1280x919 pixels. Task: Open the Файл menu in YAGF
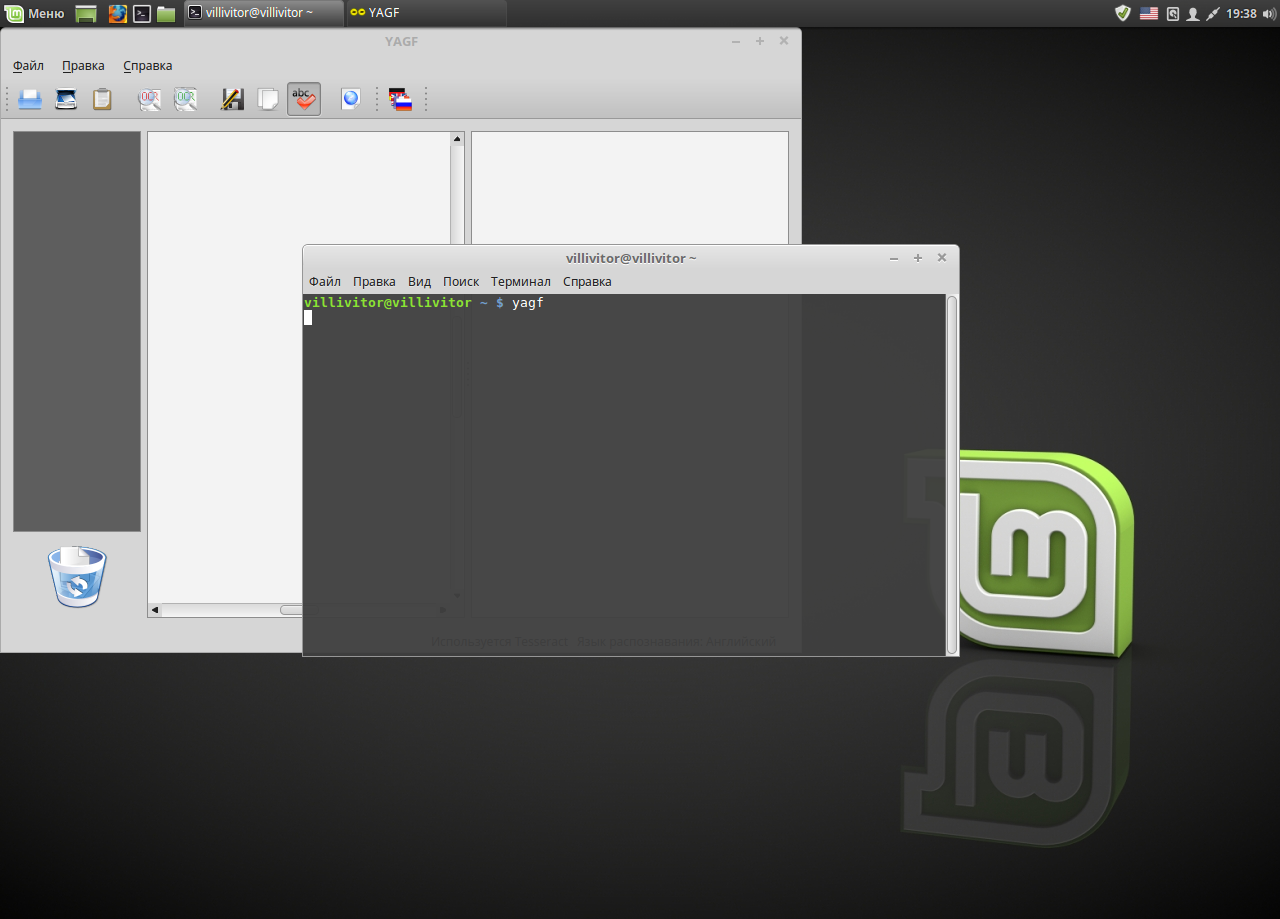28,66
